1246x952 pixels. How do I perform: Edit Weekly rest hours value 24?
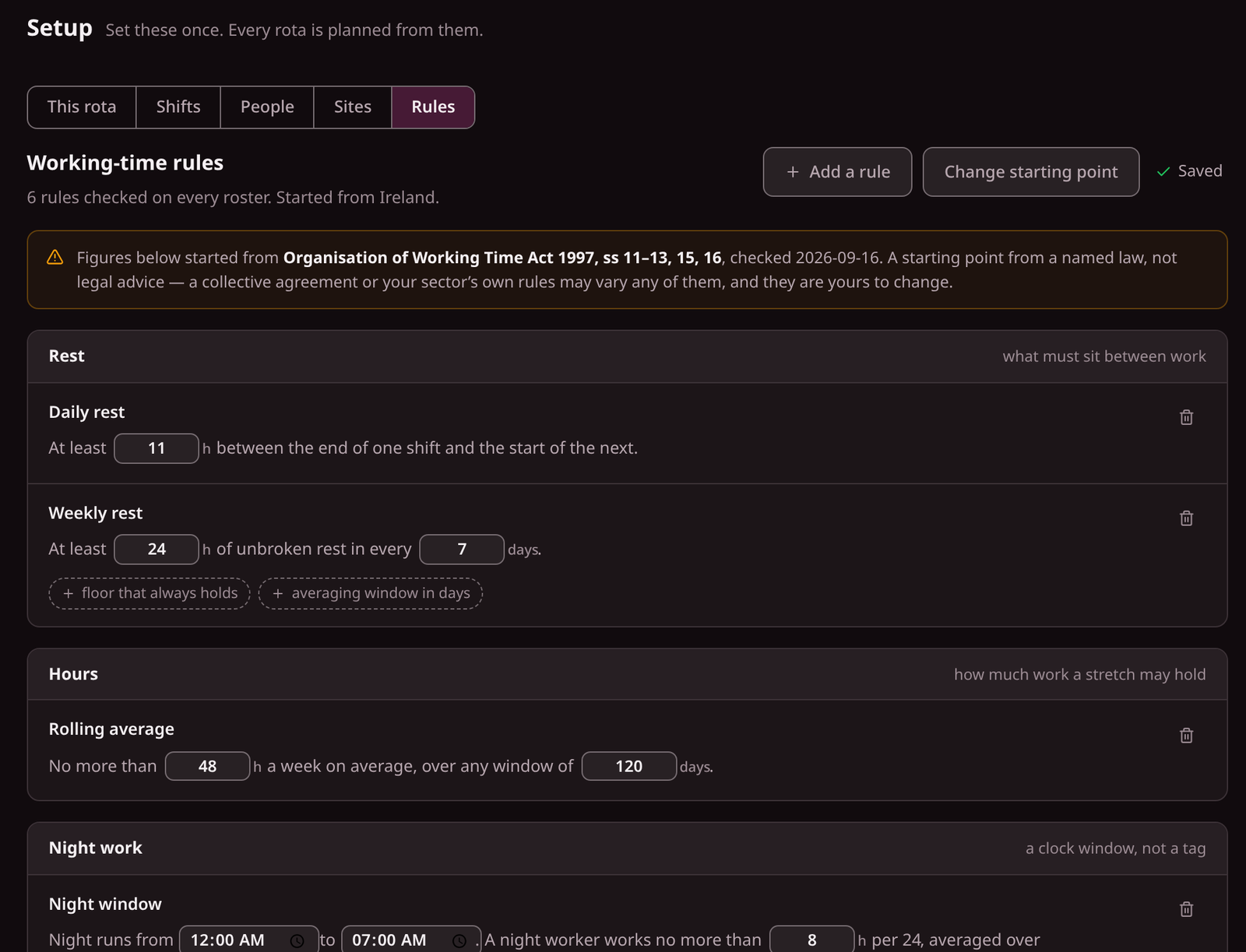(x=157, y=550)
